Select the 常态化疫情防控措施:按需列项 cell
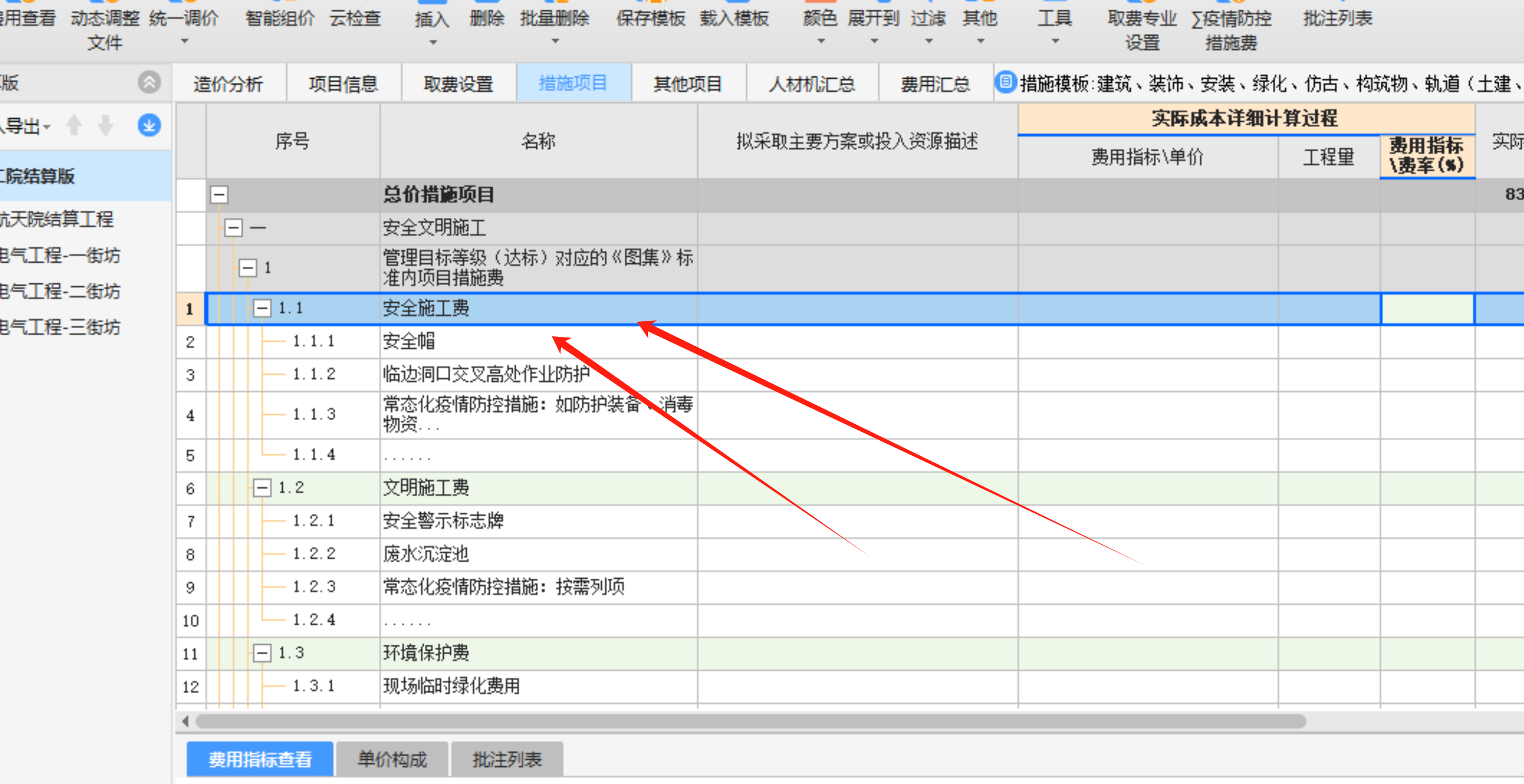1524x784 pixels. [538, 587]
